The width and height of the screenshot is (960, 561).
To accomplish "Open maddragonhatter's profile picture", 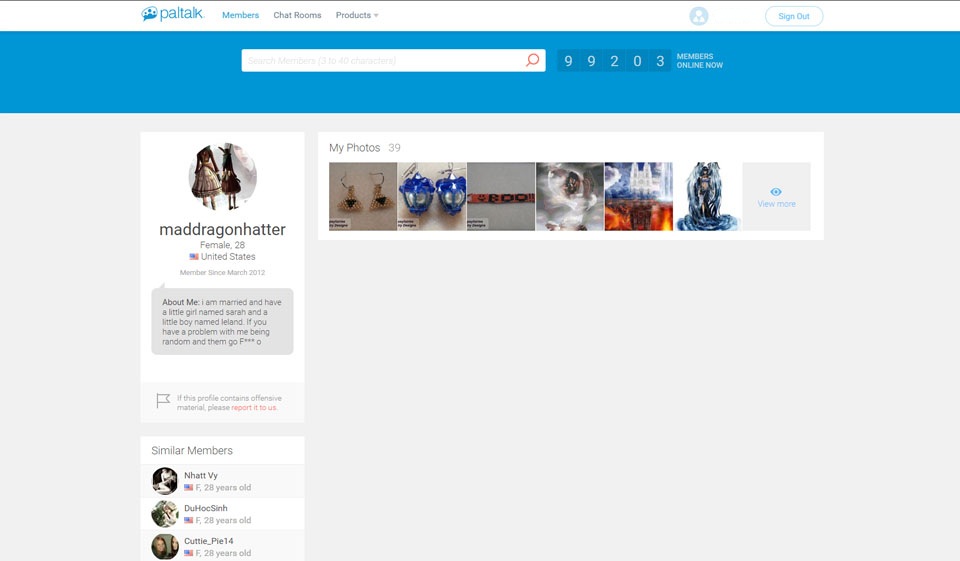I will point(222,177).
